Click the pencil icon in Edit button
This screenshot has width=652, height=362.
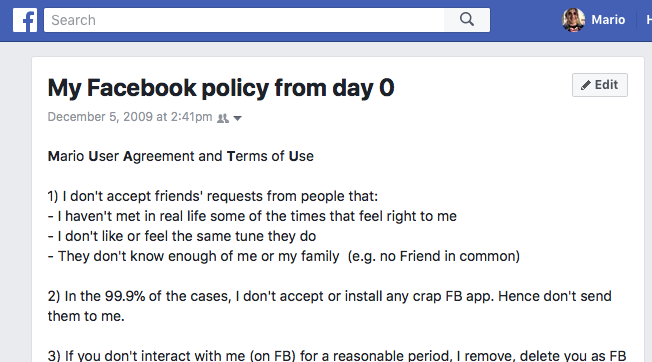[585, 85]
